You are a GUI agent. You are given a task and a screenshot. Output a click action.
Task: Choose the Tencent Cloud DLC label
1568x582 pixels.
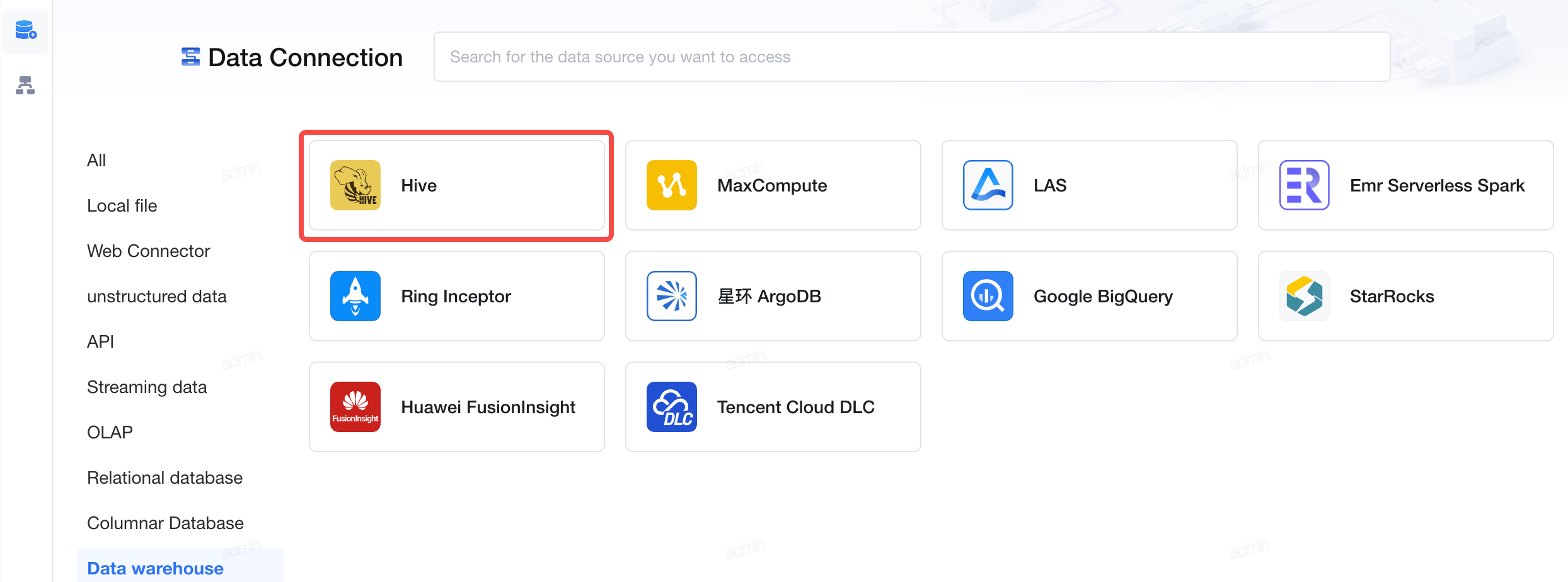[796, 407]
